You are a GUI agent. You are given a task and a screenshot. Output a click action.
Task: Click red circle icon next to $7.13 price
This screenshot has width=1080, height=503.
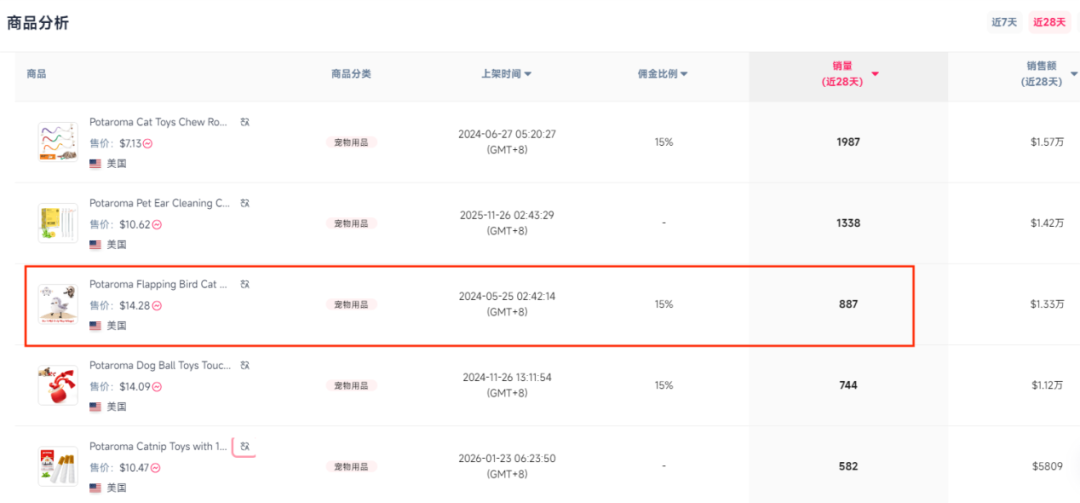147,143
